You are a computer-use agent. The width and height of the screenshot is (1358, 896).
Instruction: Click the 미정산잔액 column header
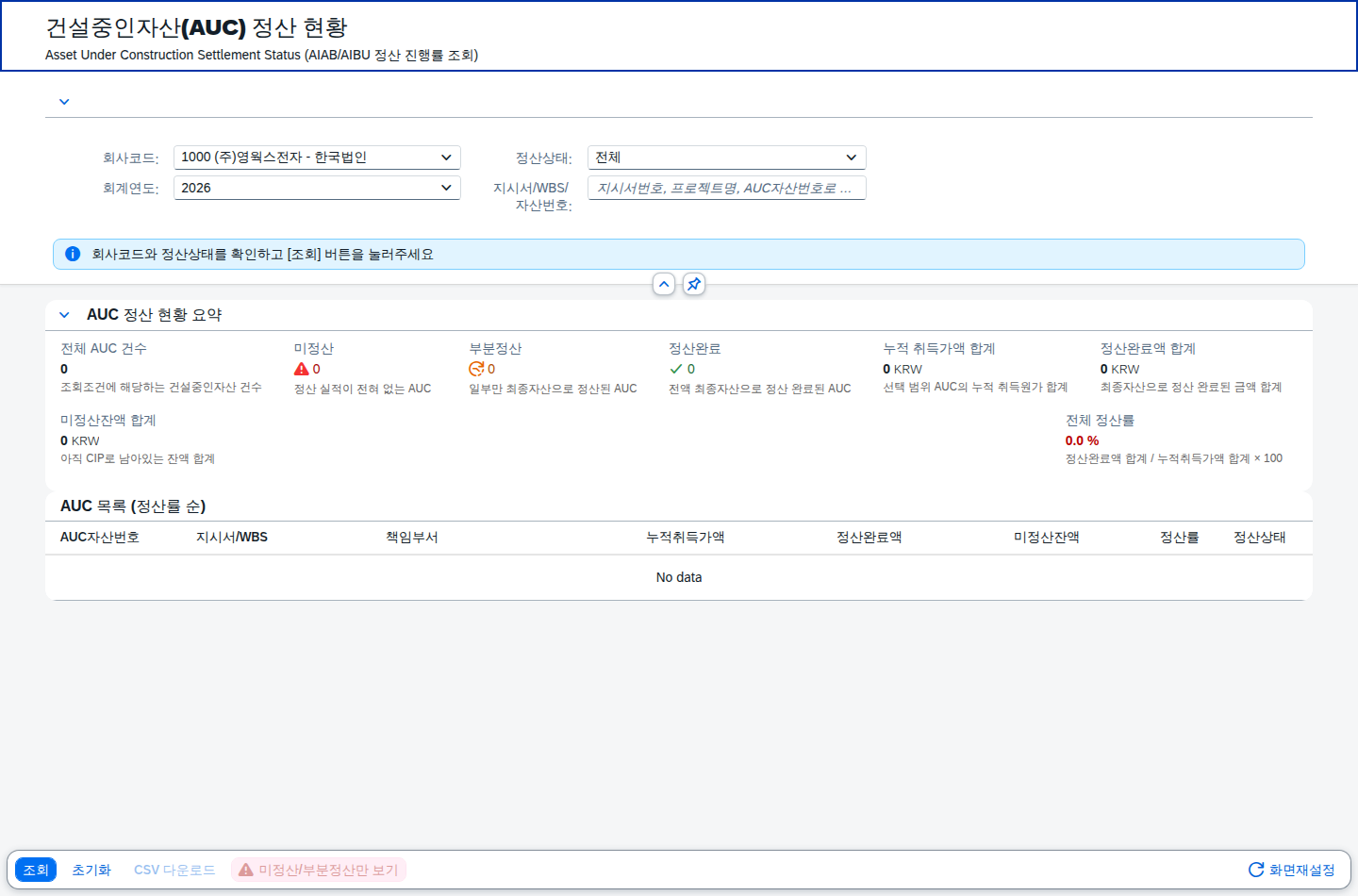point(1047,537)
